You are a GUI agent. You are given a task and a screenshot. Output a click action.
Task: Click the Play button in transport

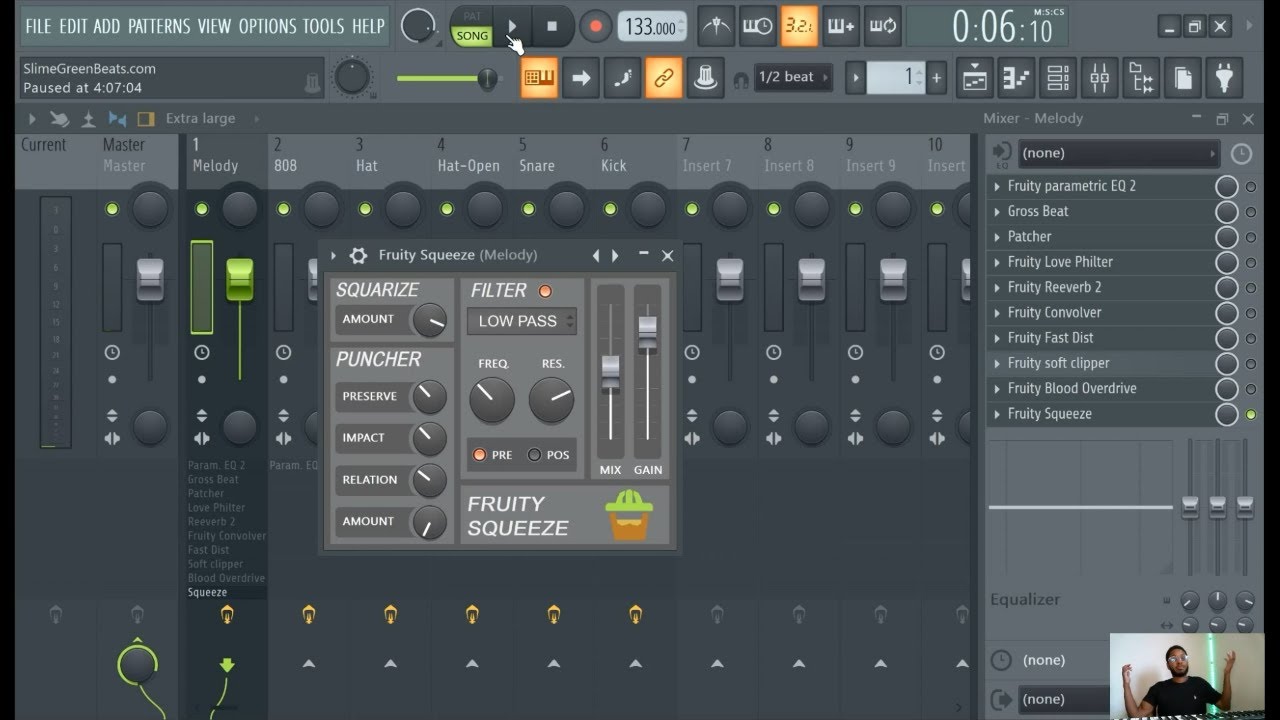coord(512,26)
